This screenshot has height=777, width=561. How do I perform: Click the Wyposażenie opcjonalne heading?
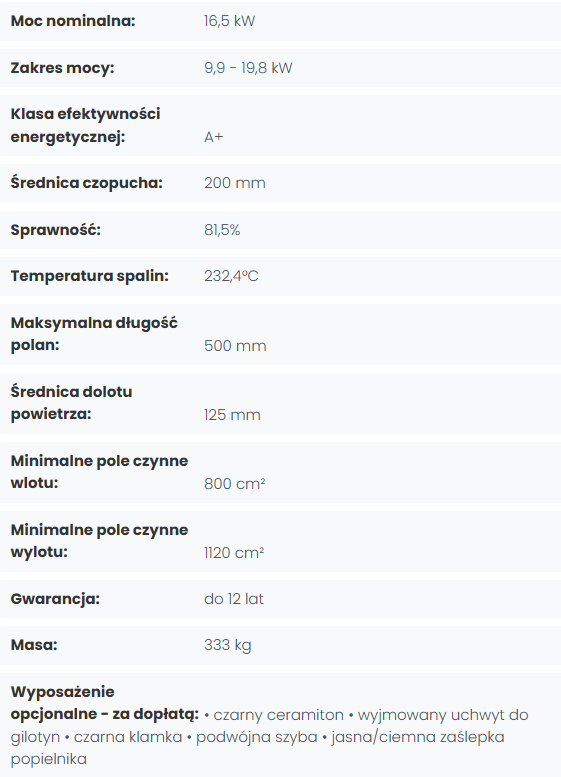[105, 703]
